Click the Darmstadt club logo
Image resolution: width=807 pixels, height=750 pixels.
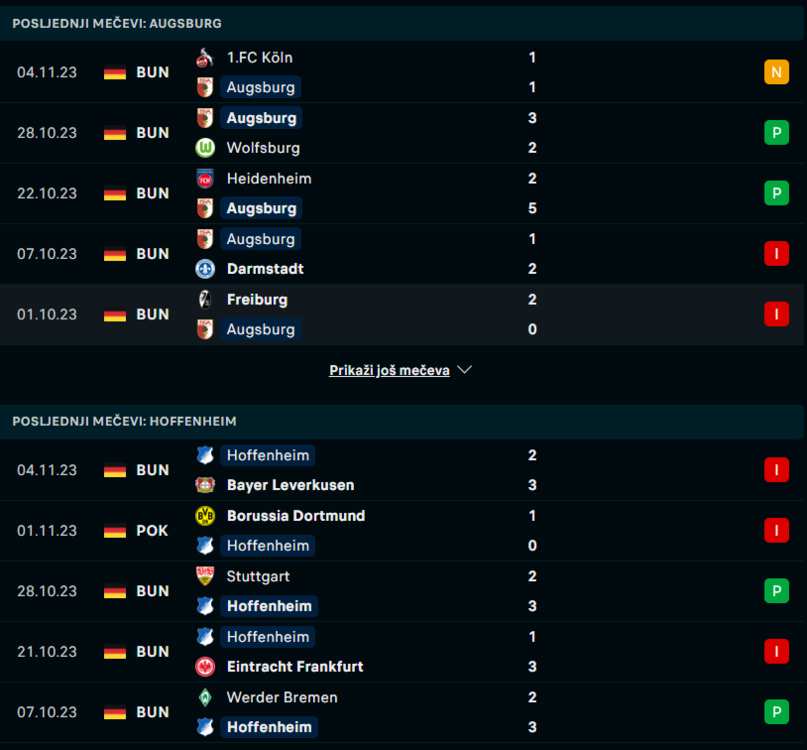pyautogui.click(x=205, y=269)
